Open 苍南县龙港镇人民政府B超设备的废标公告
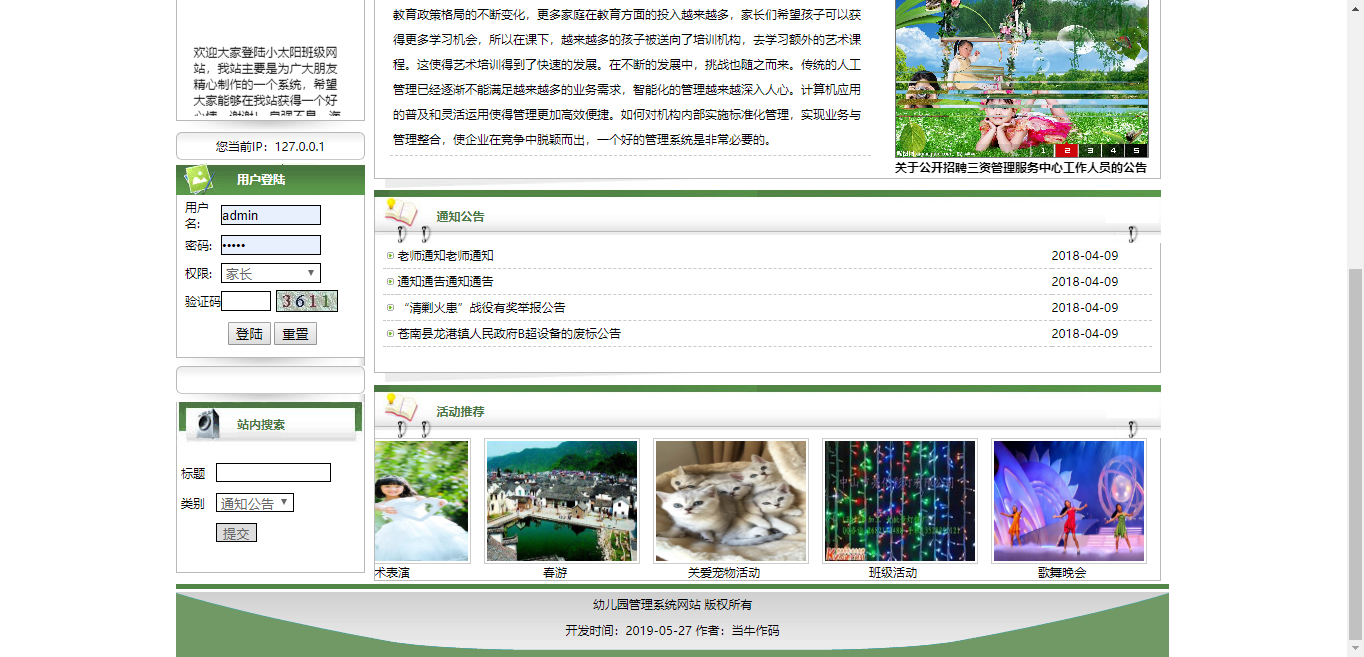 point(509,334)
